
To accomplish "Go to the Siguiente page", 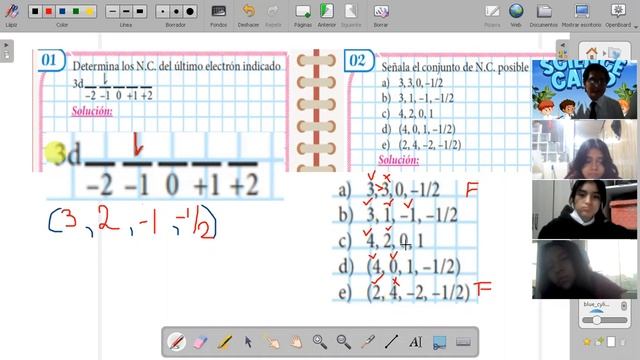I will pos(351,15).
